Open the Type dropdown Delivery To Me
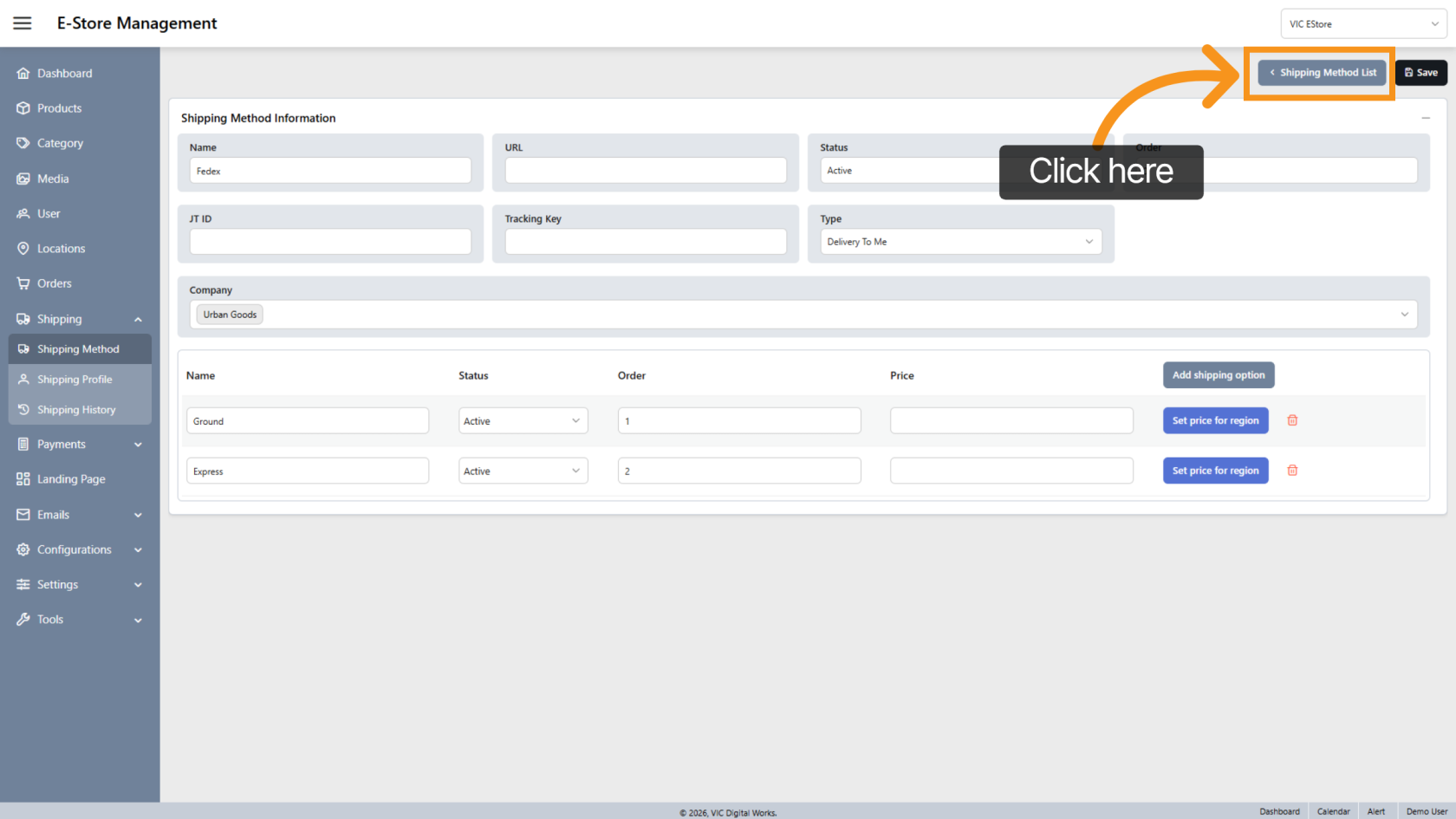The image size is (1456, 819). click(x=960, y=242)
